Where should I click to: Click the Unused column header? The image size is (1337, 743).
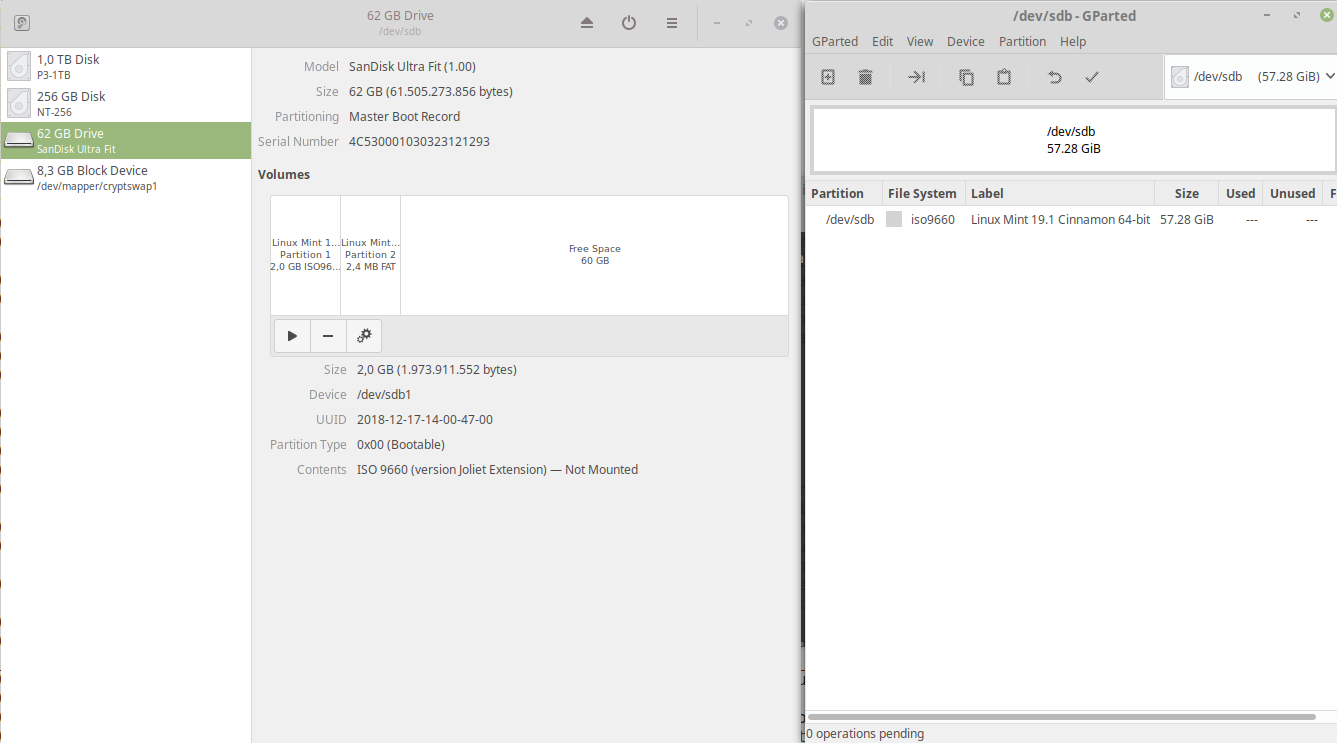1293,193
